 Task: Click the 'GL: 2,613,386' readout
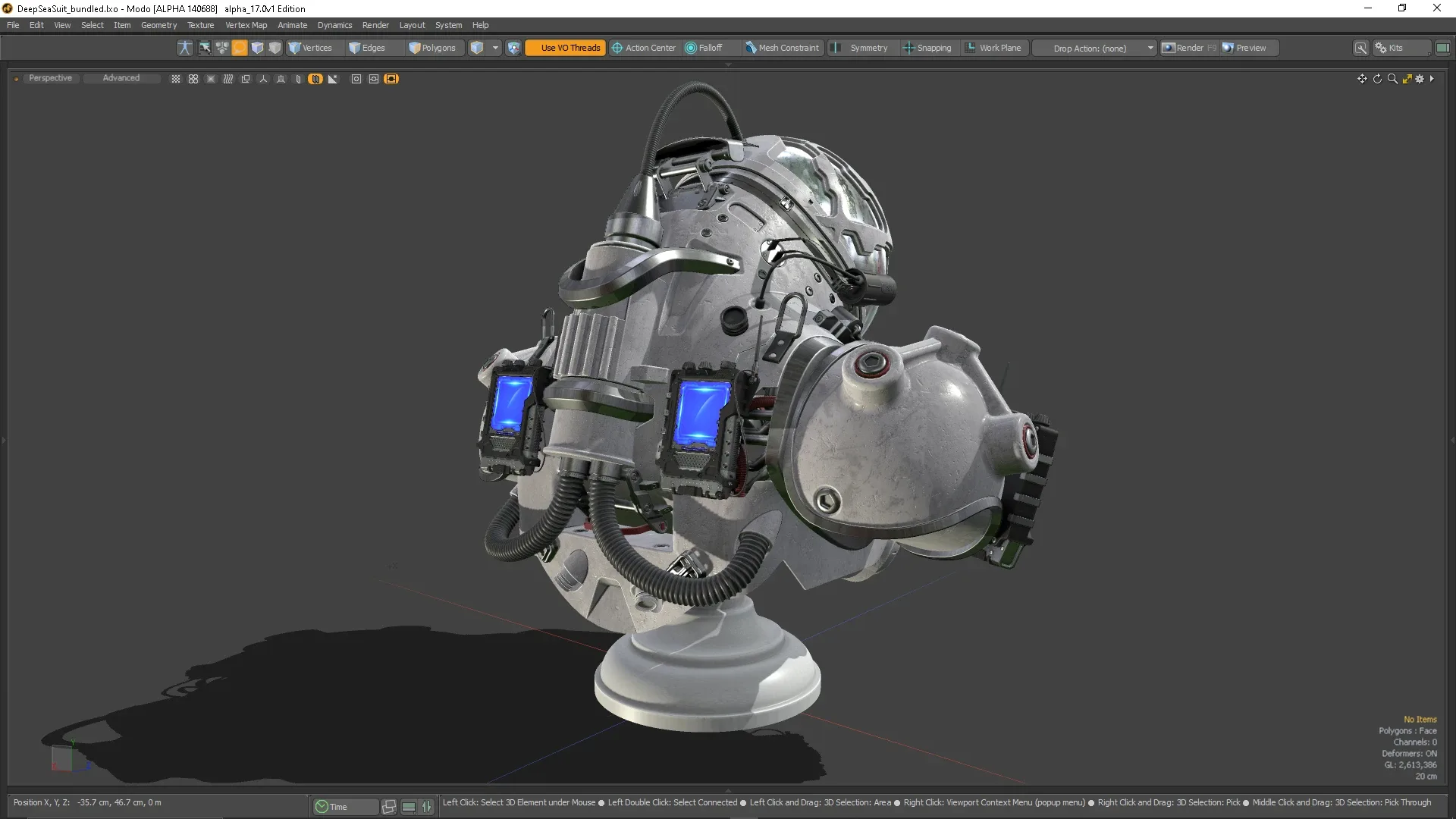pyautogui.click(x=1410, y=765)
